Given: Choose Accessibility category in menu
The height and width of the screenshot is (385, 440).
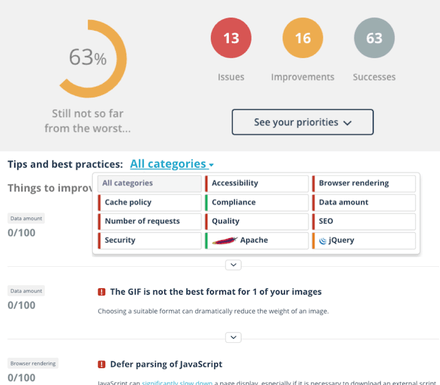Looking at the screenshot, I should (x=257, y=183).
